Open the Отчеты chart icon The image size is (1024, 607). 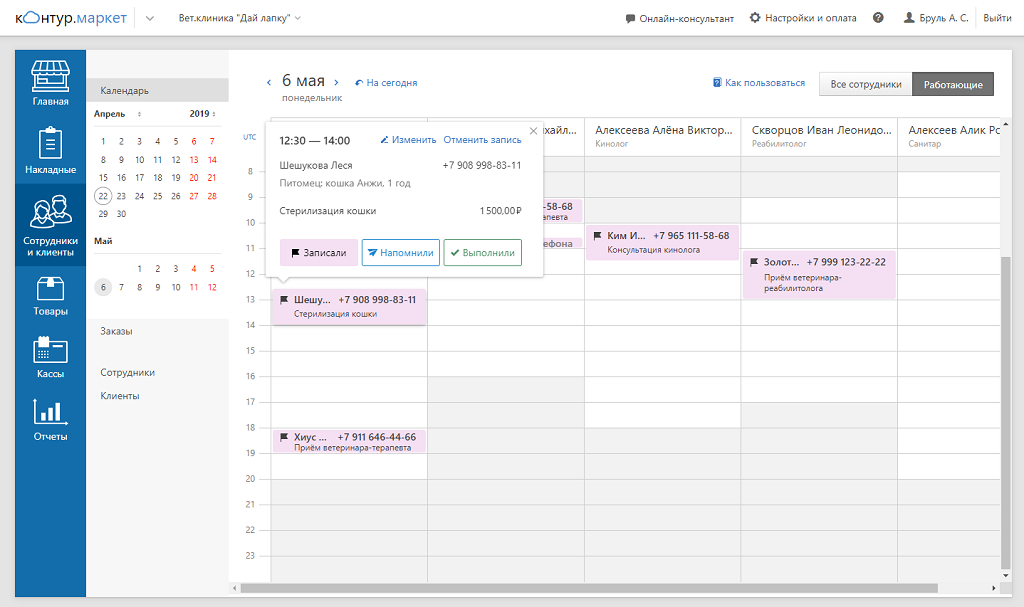click(50, 412)
